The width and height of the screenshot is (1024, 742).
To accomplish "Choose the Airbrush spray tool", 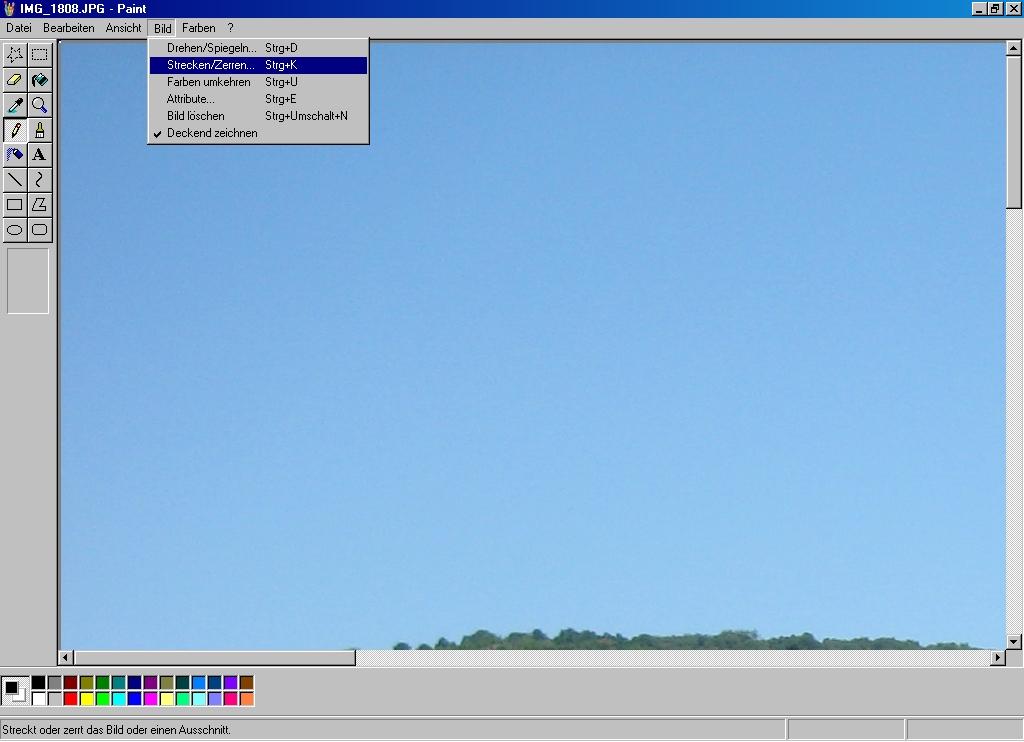I will coord(15,155).
